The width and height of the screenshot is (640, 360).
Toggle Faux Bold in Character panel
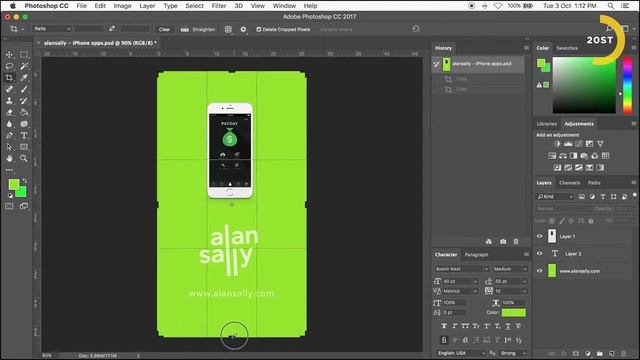coord(444,326)
